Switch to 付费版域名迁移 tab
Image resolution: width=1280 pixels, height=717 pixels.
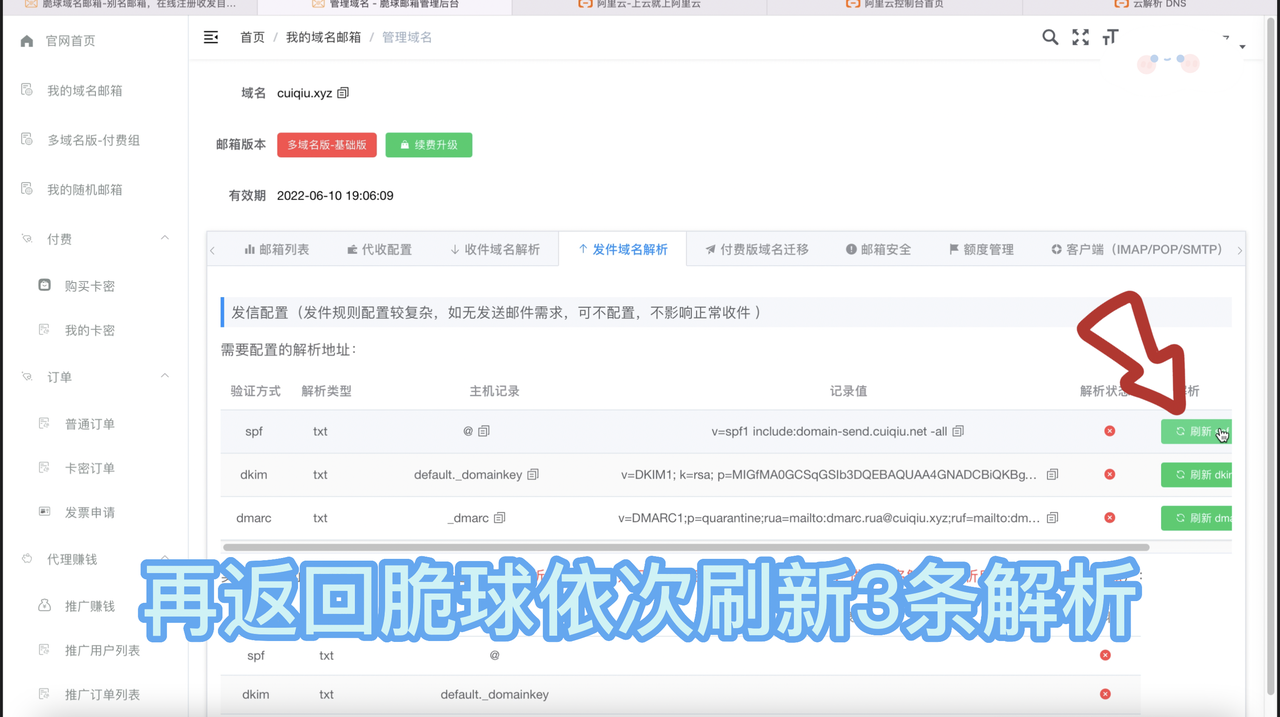click(757, 249)
